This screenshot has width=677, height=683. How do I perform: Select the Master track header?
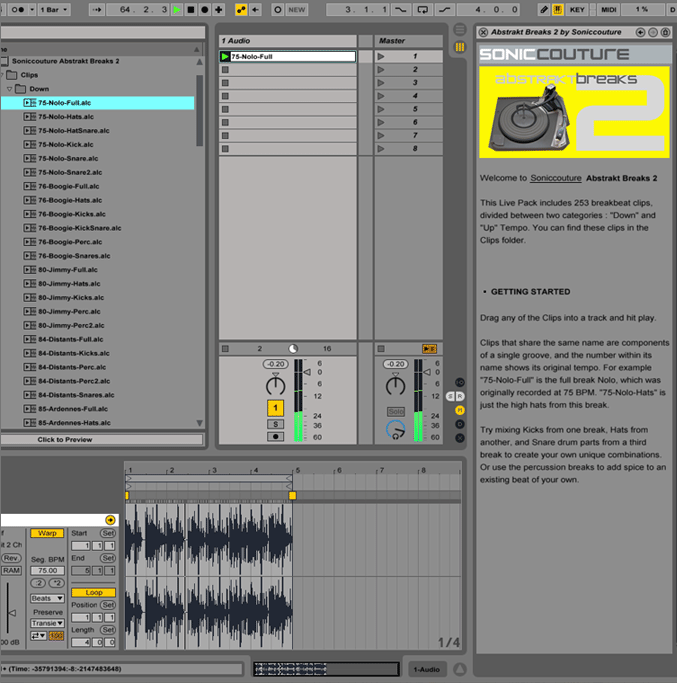(409, 41)
